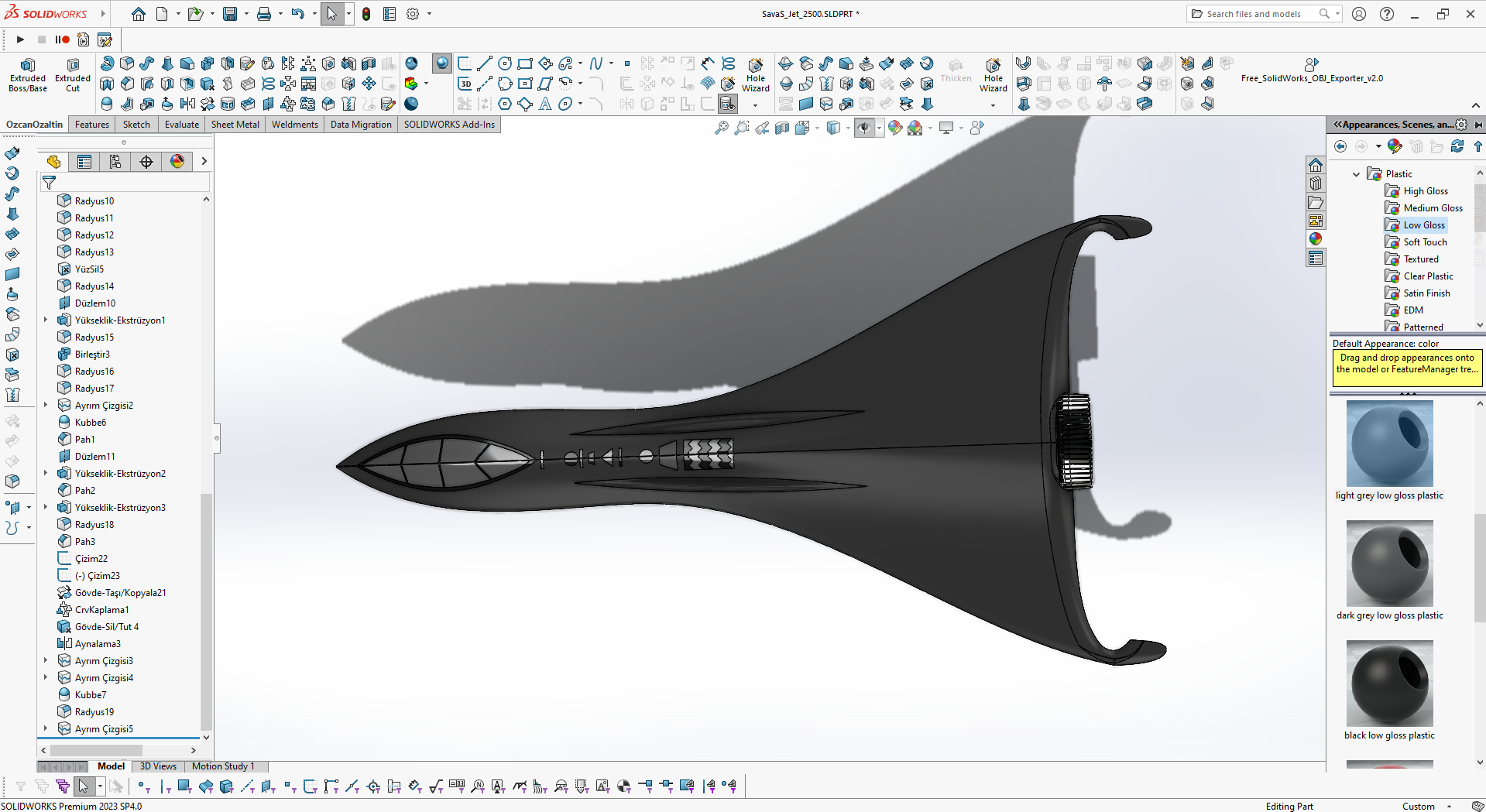Viewport: 1486px width, 812px height.
Task: Expand the Yükseklik-Ekstrüzyon1 feature
Action: (x=46, y=320)
